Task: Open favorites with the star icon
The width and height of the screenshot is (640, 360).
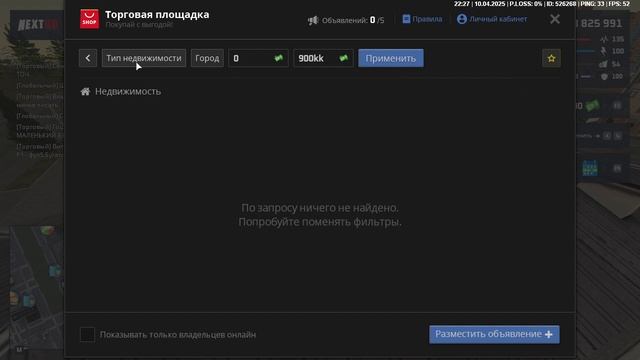Action: click(551, 58)
